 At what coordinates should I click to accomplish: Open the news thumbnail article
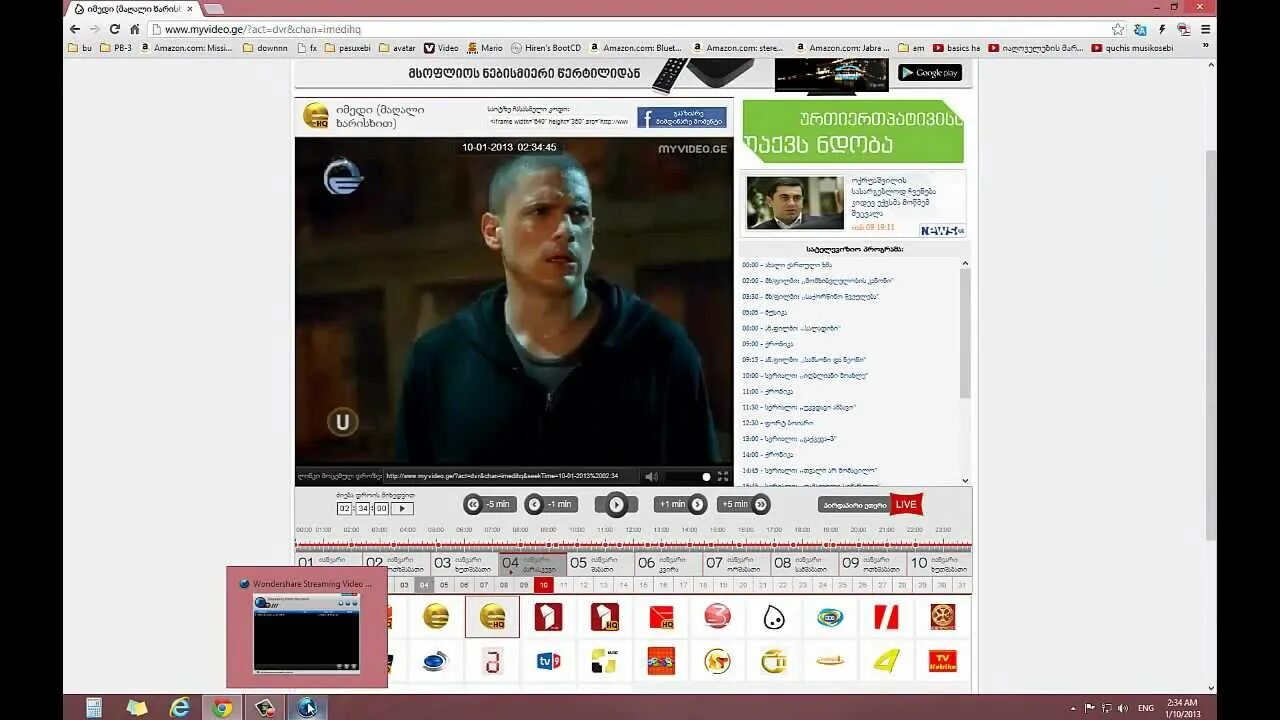(795, 202)
